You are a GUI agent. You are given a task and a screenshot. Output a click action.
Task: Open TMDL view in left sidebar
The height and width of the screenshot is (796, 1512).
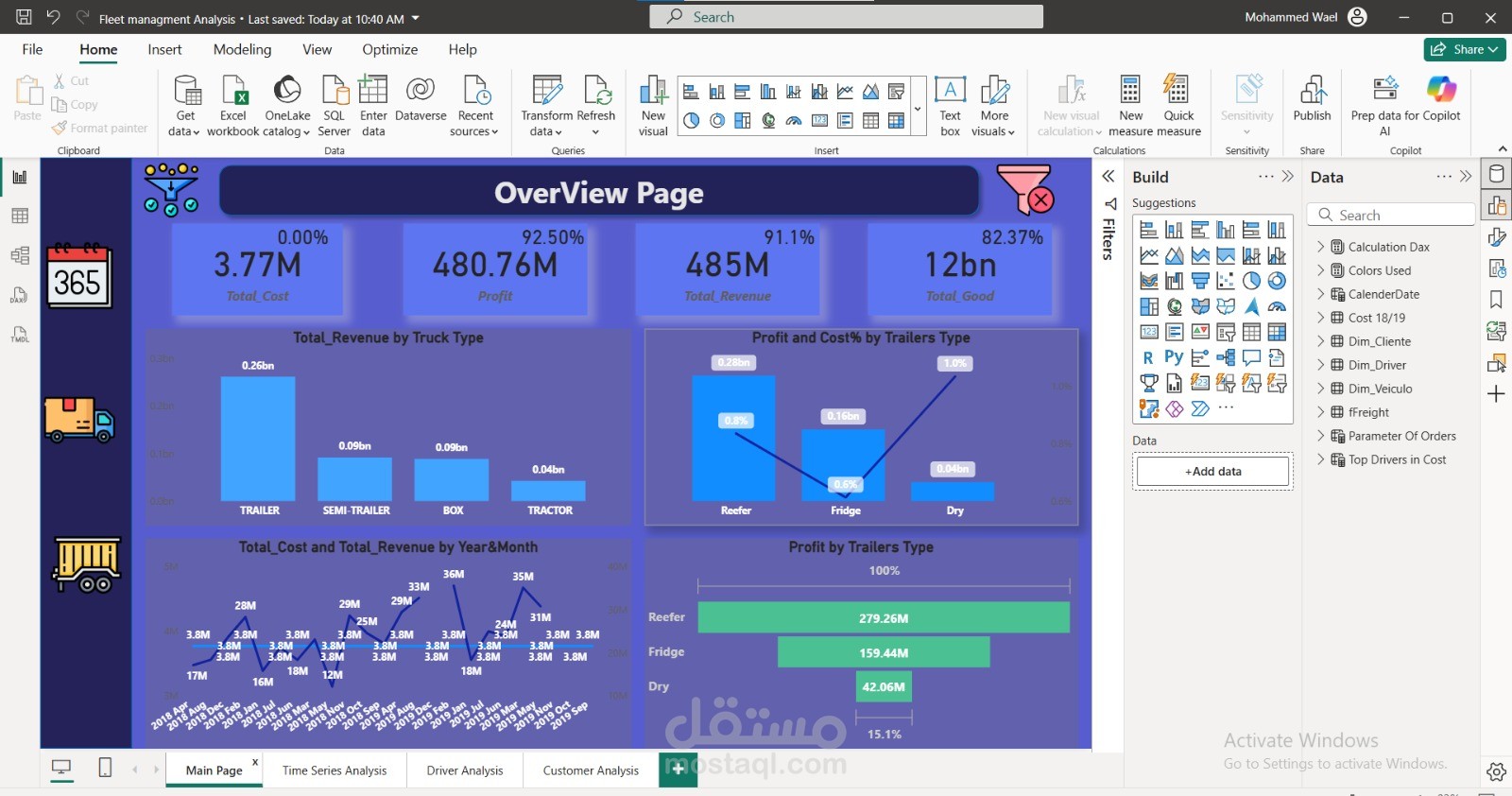(19, 335)
